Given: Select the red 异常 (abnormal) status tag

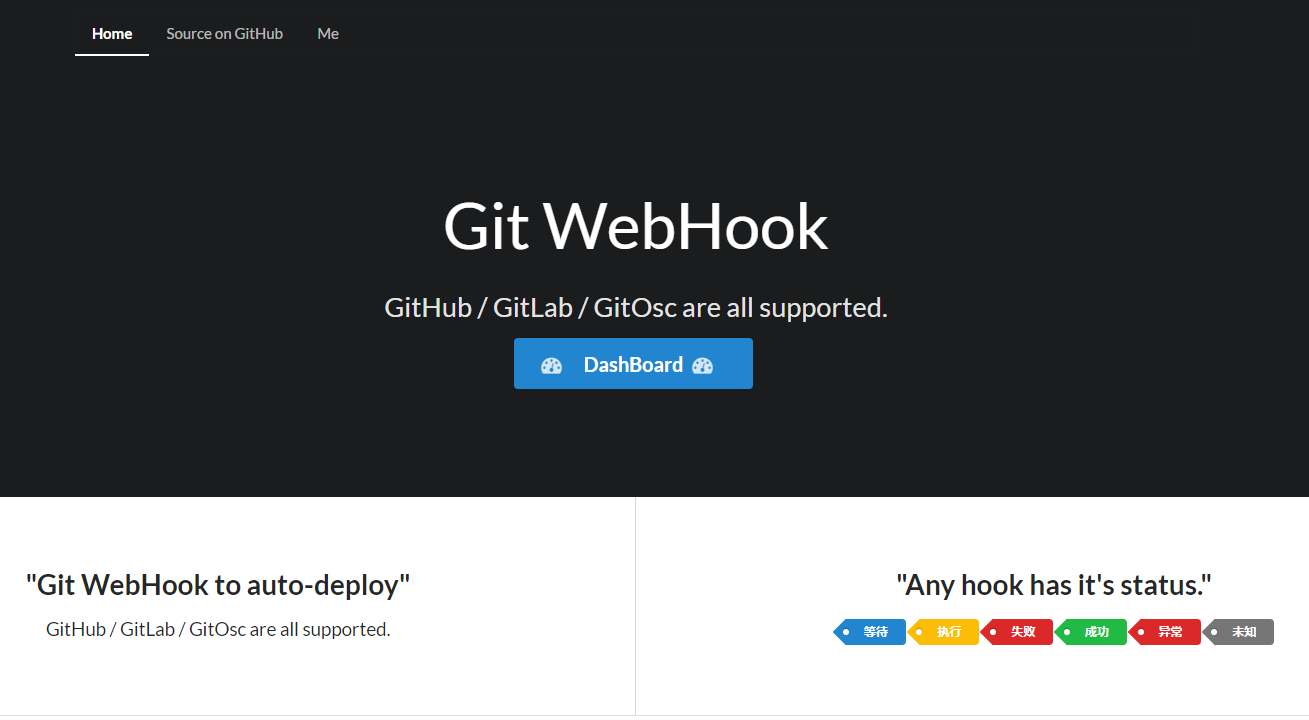Looking at the screenshot, I should 1169,631.
